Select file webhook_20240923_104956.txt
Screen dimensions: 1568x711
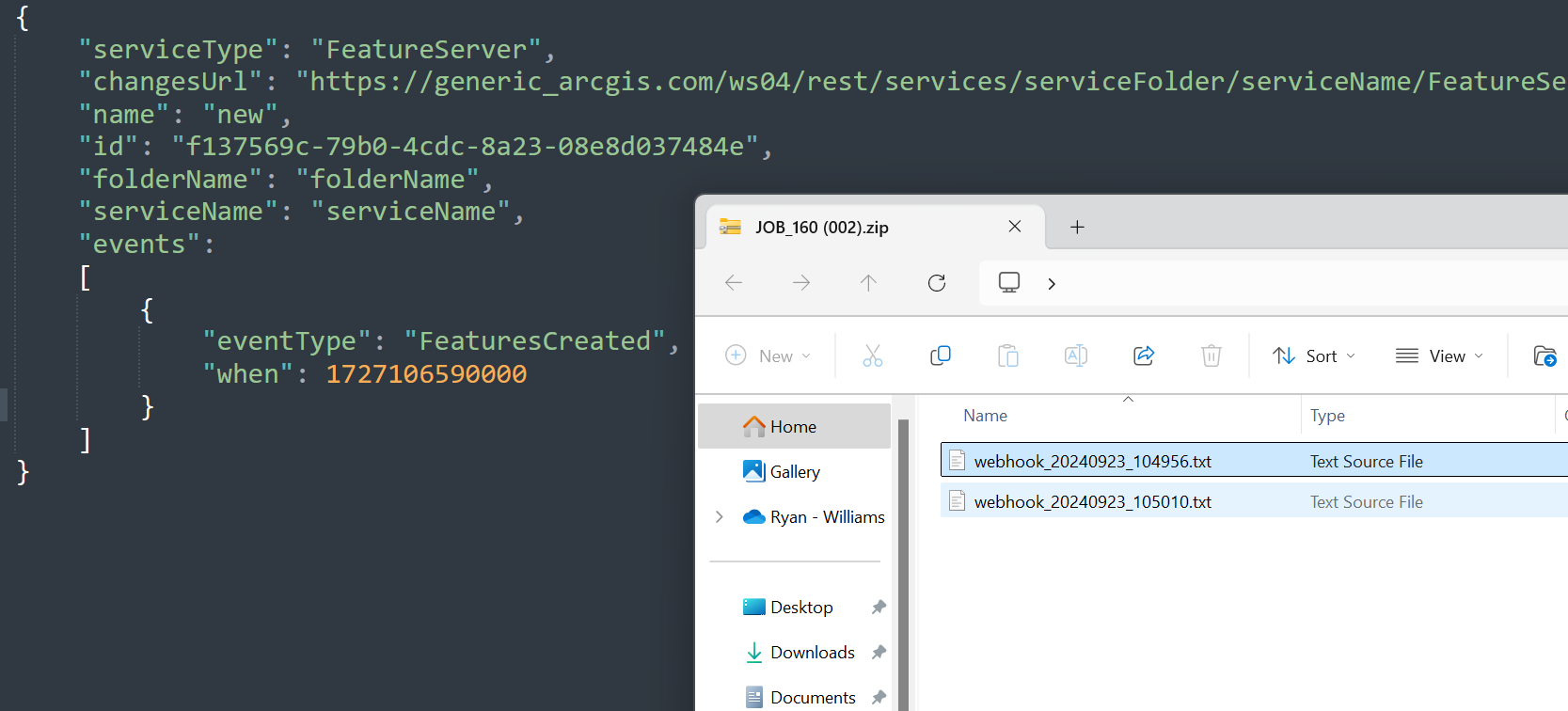1092,461
